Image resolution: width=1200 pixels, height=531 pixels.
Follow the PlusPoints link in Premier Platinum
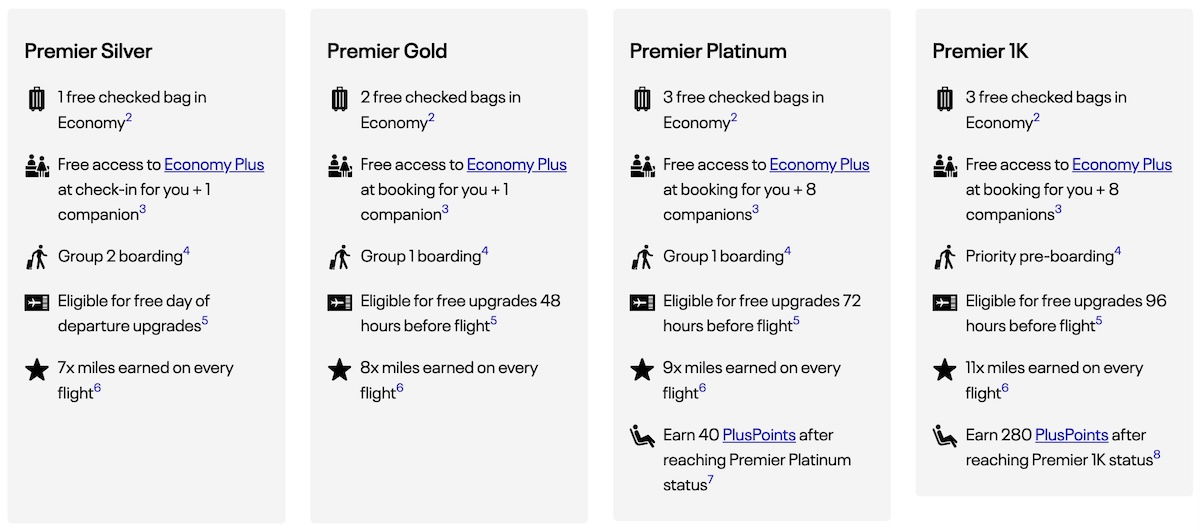[759, 435]
